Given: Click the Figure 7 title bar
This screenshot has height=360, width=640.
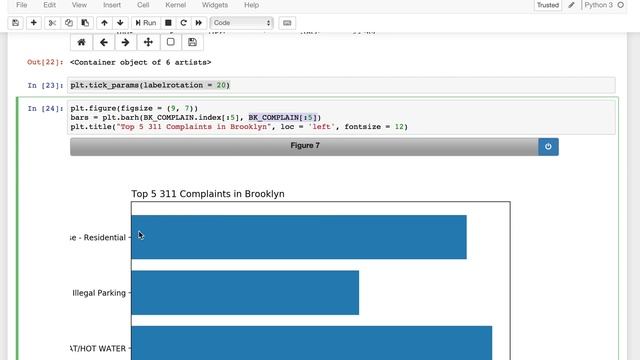Looking at the screenshot, I should 304,147.
